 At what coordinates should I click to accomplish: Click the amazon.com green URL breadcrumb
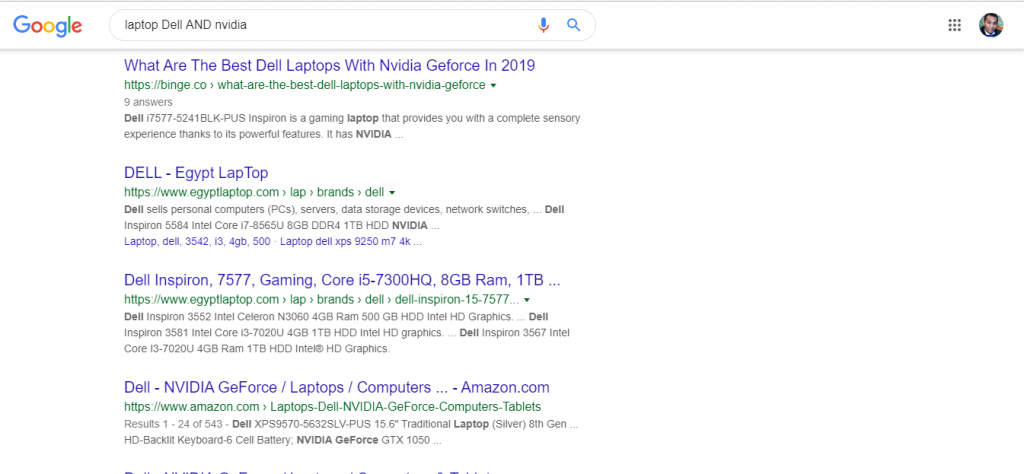(x=332, y=407)
